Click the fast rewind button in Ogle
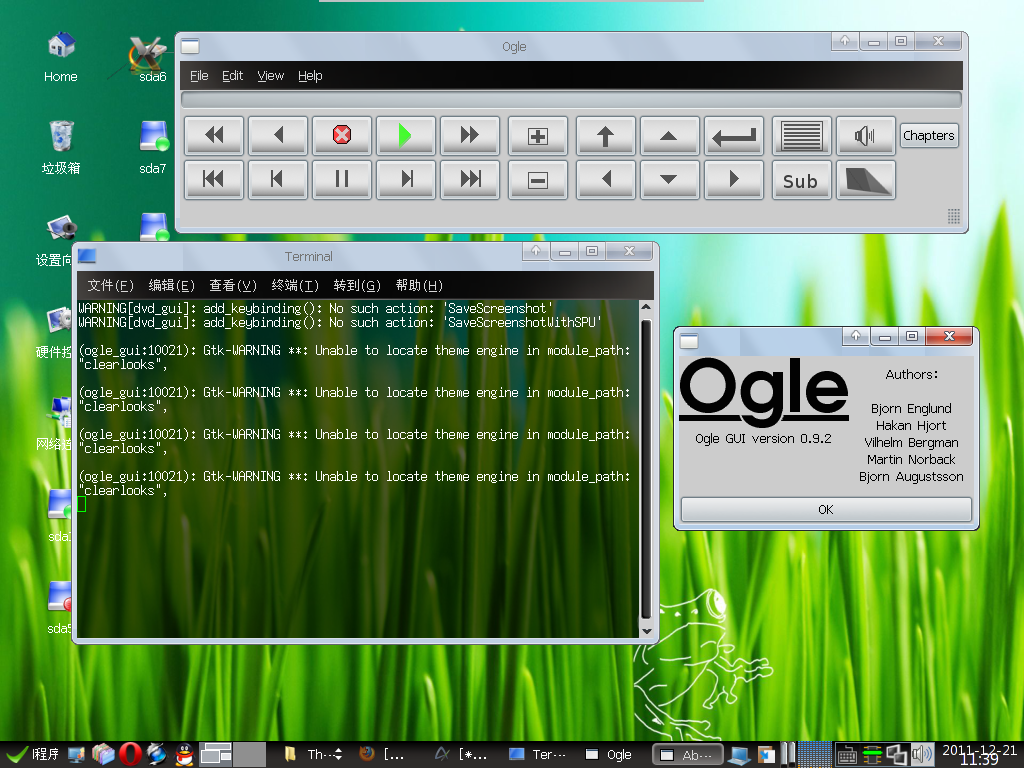This screenshot has width=1024, height=768. pos(214,136)
